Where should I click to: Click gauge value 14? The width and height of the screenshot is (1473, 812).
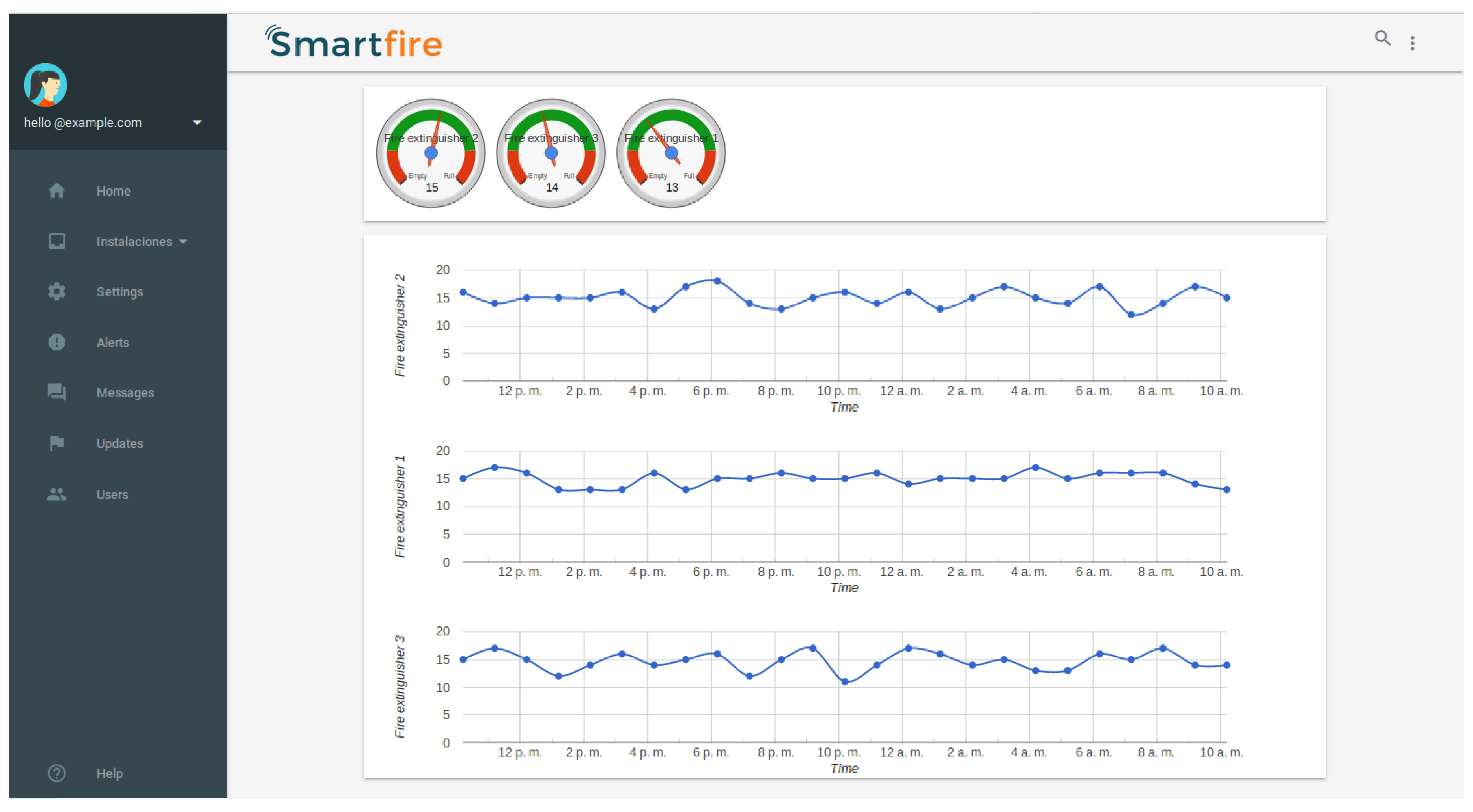553,188
